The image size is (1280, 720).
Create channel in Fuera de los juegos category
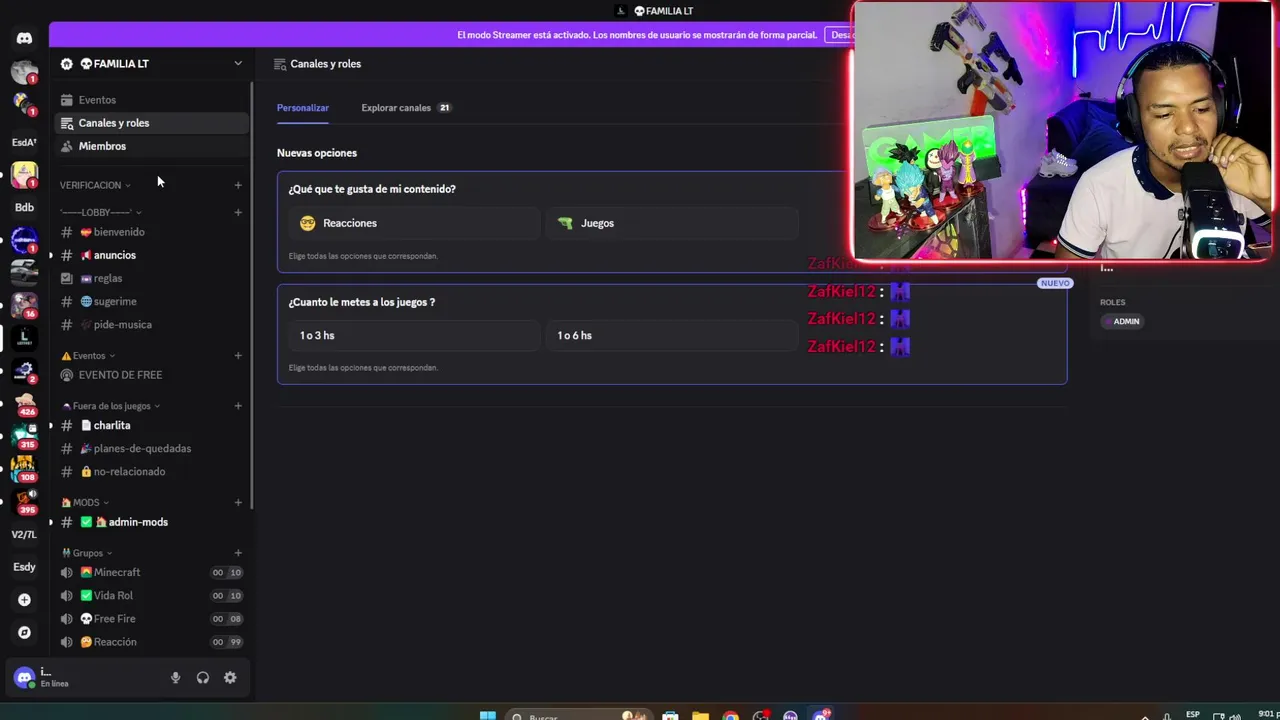(238, 406)
